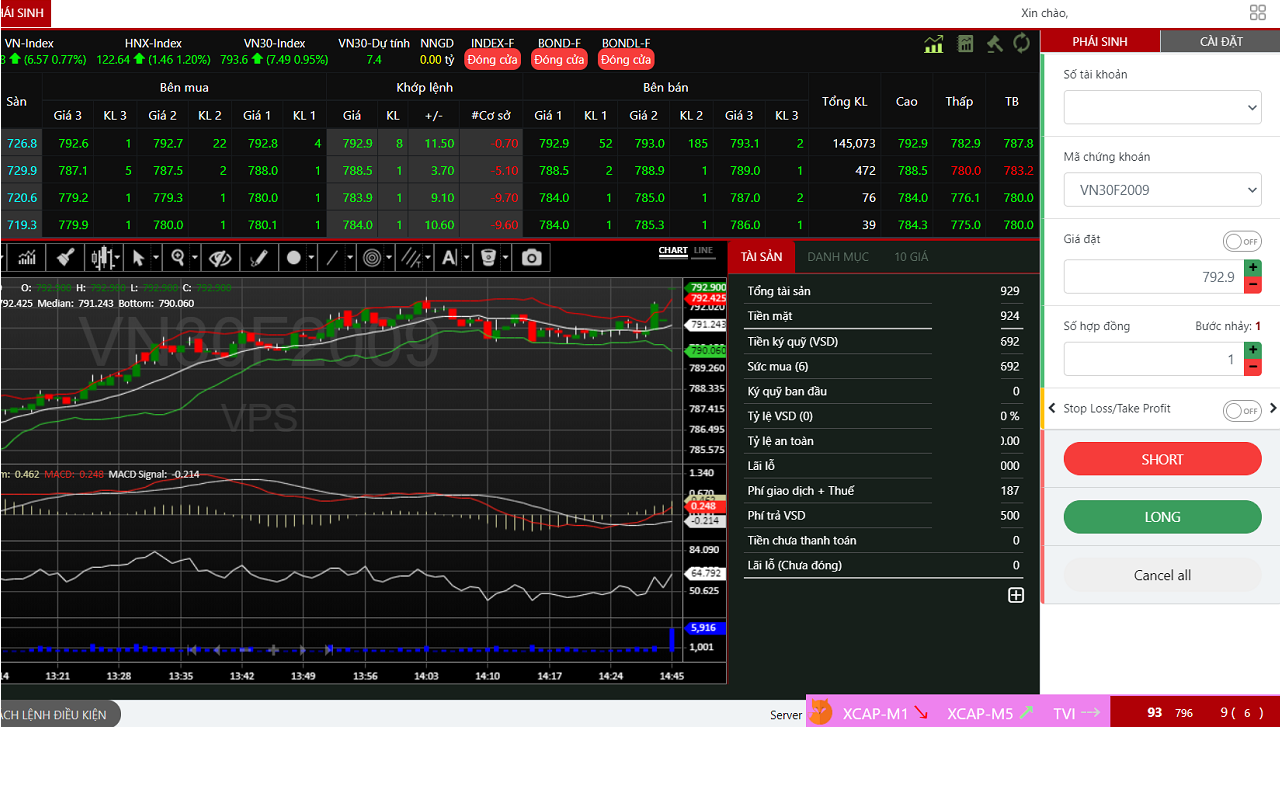Open the TÀI SẢN tab
Screen dimensions: 1280x800
point(761,257)
